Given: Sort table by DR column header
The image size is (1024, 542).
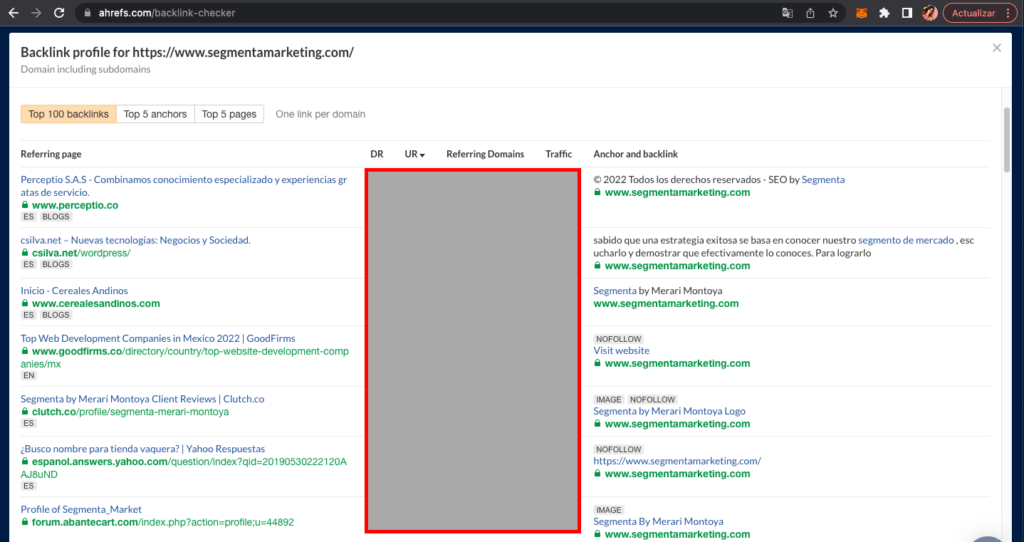Looking at the screenshot, I should click(377, 154).
